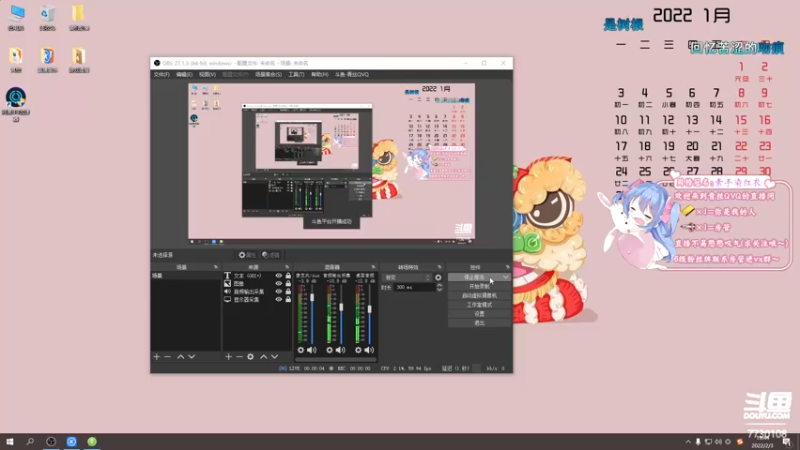Decrease transition duration with down stepper arrow
This screenshot has width=800, height=450.
(439, 290)
